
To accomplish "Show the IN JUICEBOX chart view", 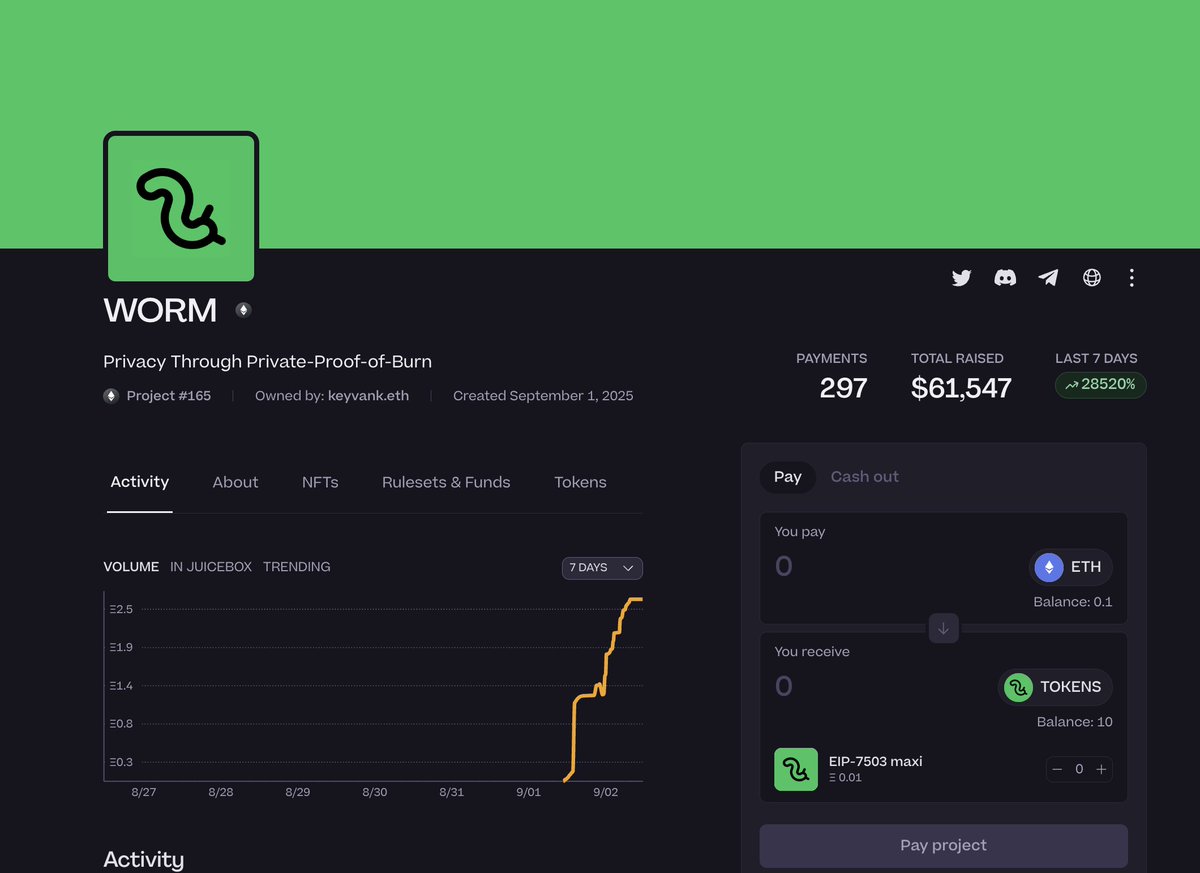I will (211, 567).
